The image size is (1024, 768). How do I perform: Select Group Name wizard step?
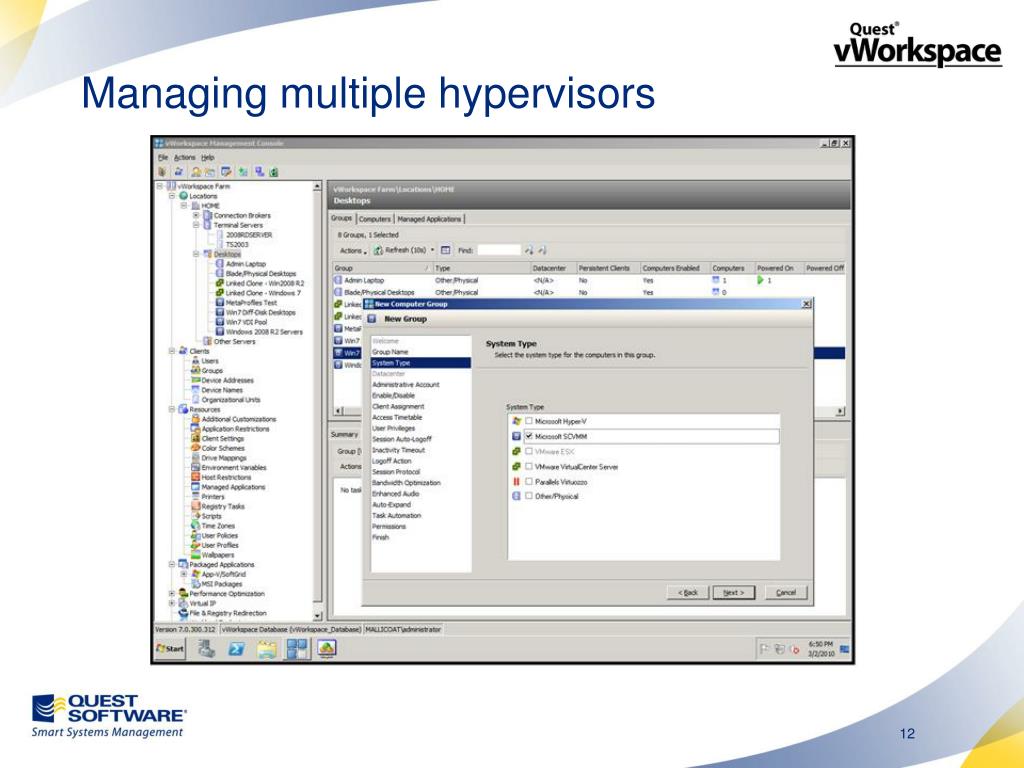[x=390, y=352]
